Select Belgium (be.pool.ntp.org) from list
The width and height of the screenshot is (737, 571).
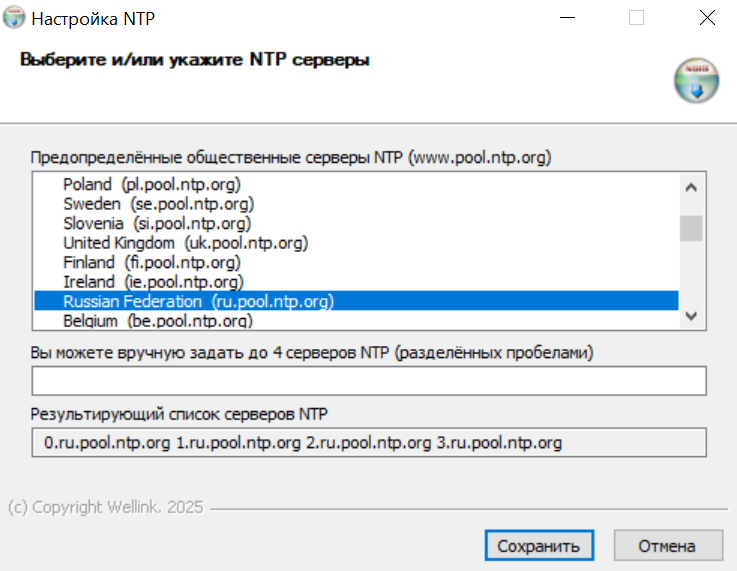point(157,321)
